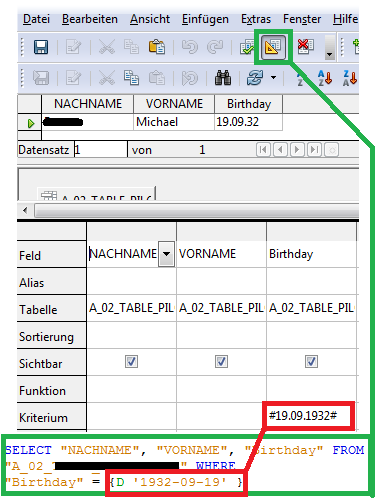Toggle Design View mode icon
The height and width of the screenshot is (504, 379).
(273, 47)
